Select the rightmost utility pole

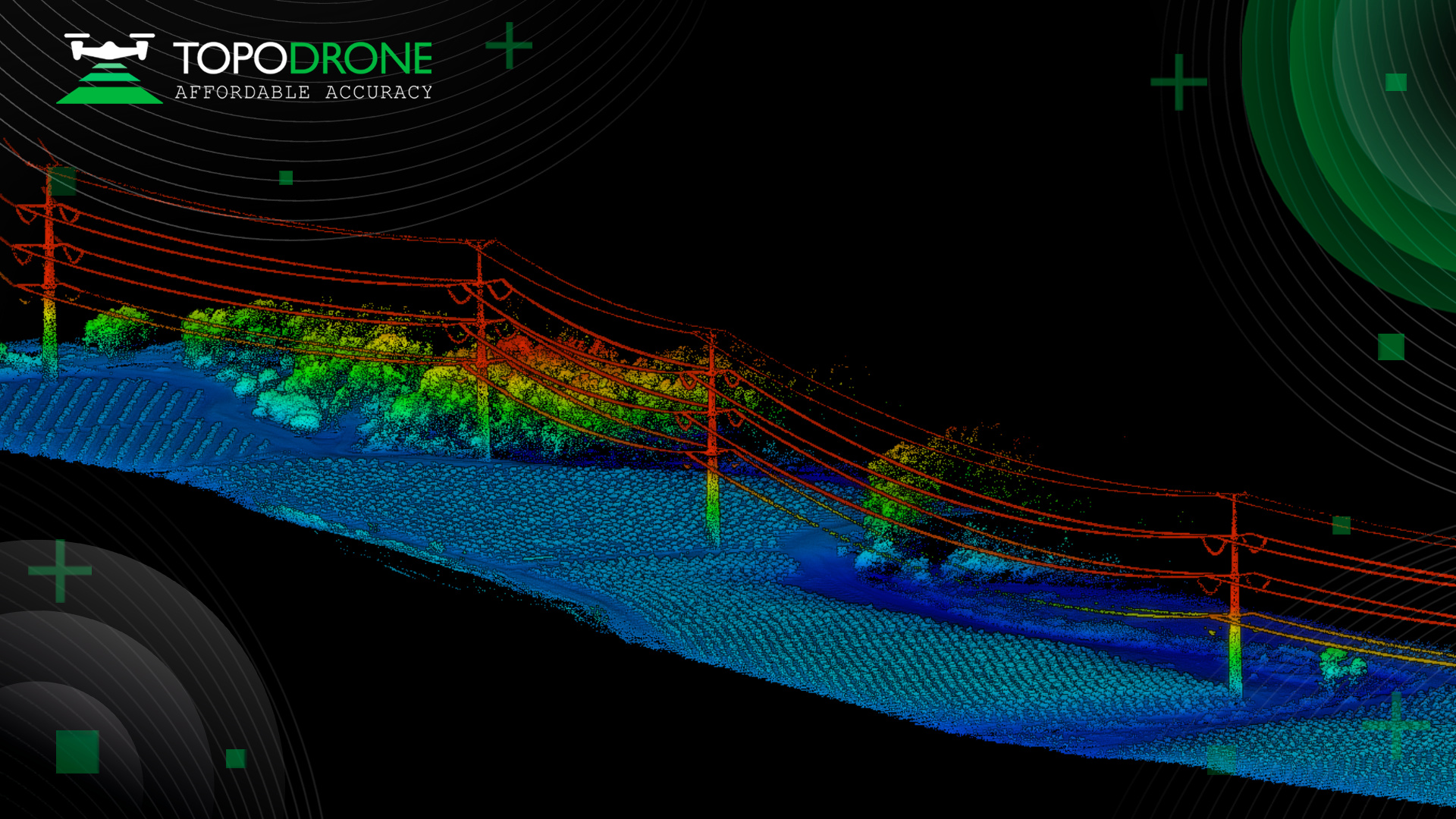coord(1235,591)
